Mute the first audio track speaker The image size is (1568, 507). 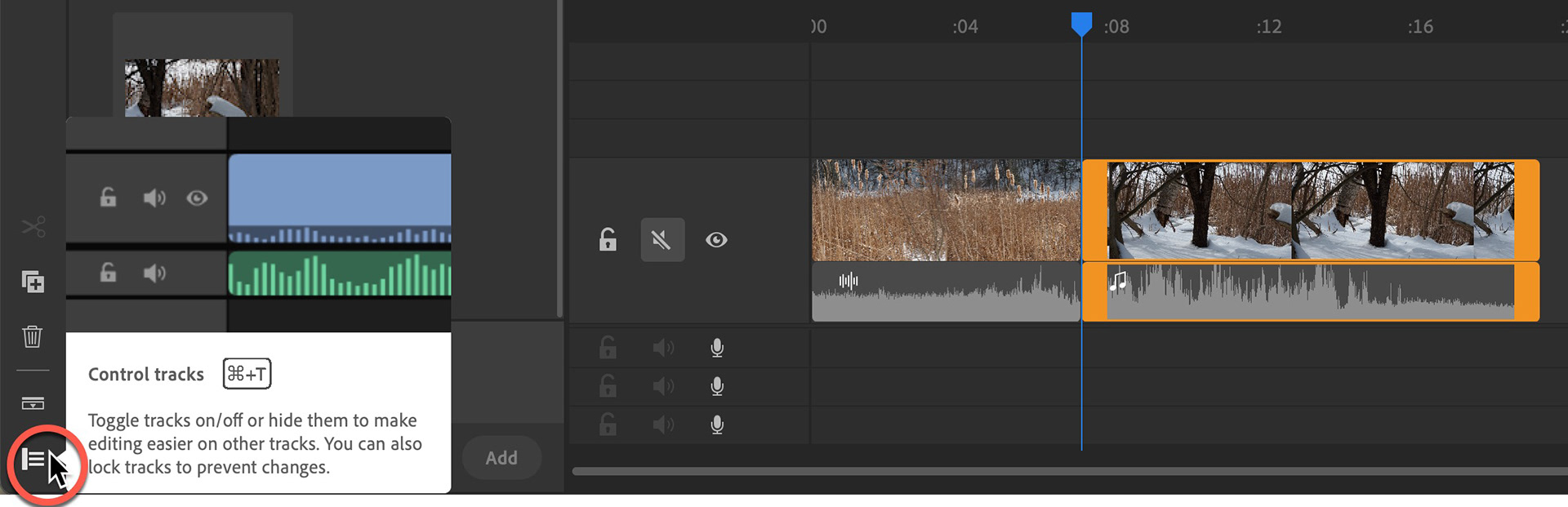(x=663, y=349)
